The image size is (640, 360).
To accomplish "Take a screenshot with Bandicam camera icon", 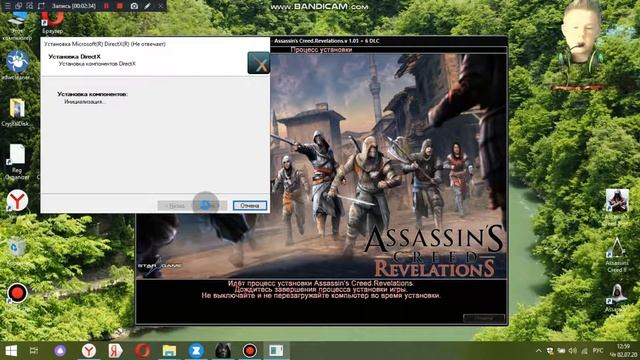I will 134,6.
